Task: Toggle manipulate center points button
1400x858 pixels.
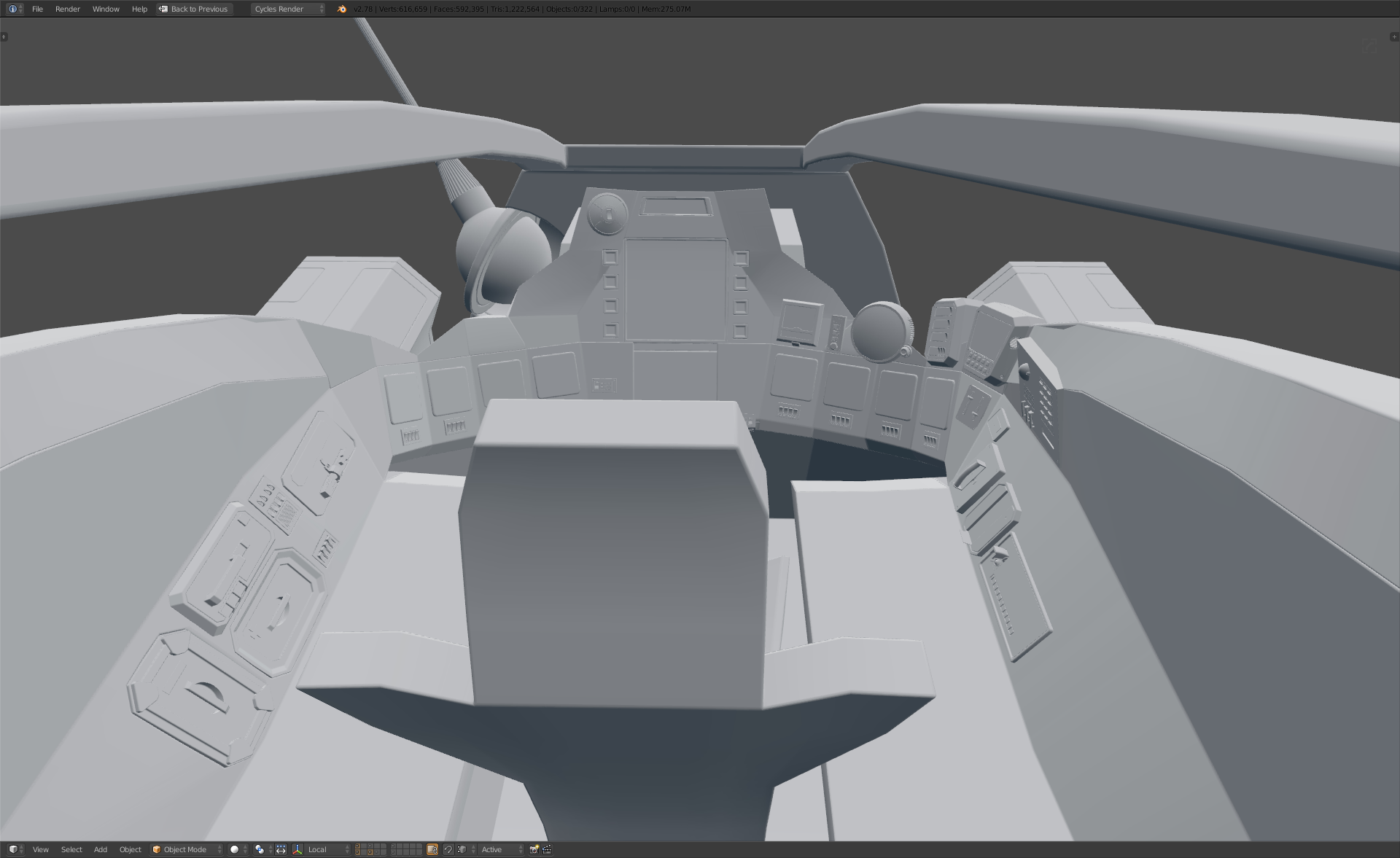Action: (281, 849)
